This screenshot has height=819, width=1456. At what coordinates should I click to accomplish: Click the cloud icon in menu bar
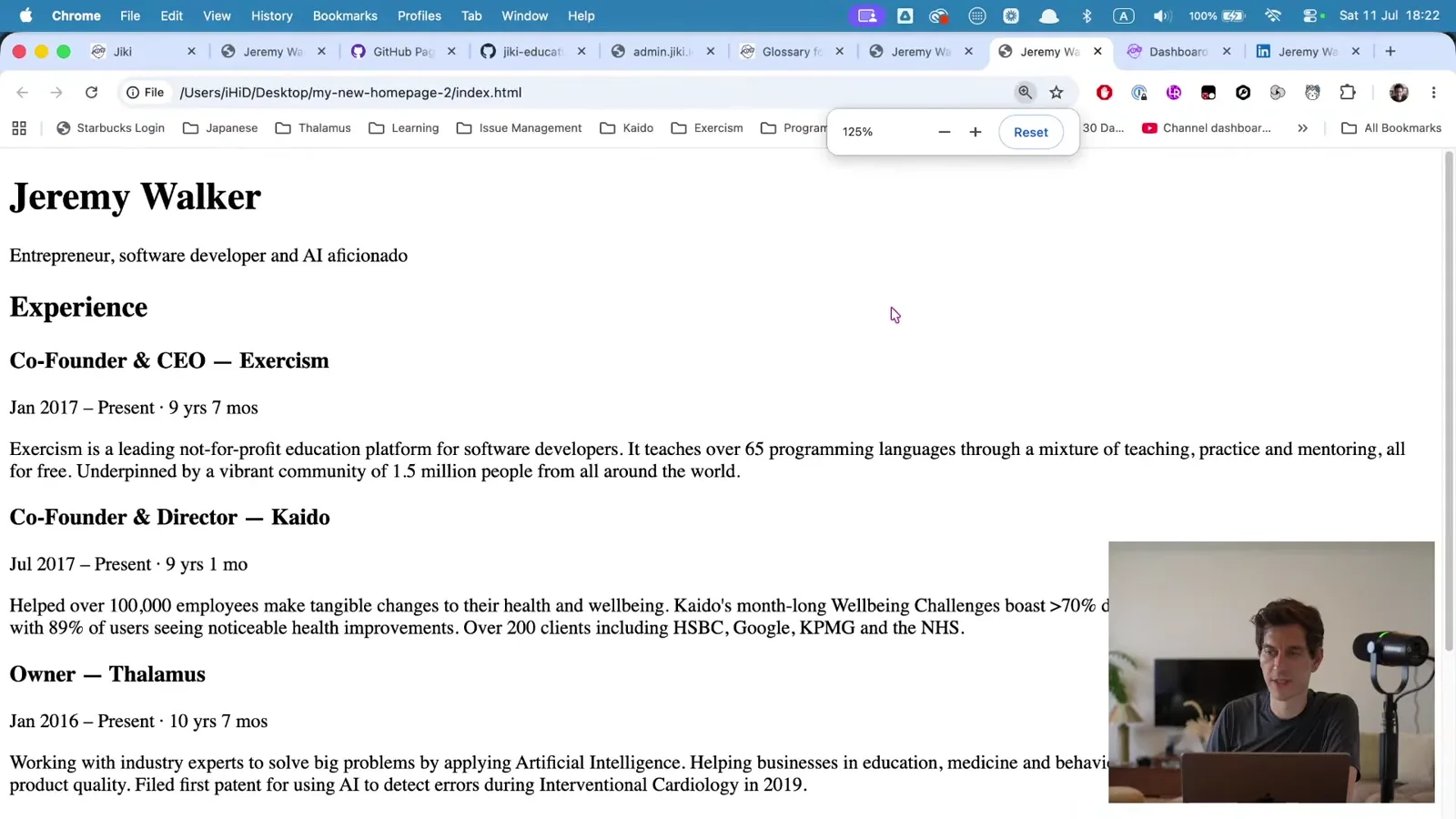[x=1049, y=15]
